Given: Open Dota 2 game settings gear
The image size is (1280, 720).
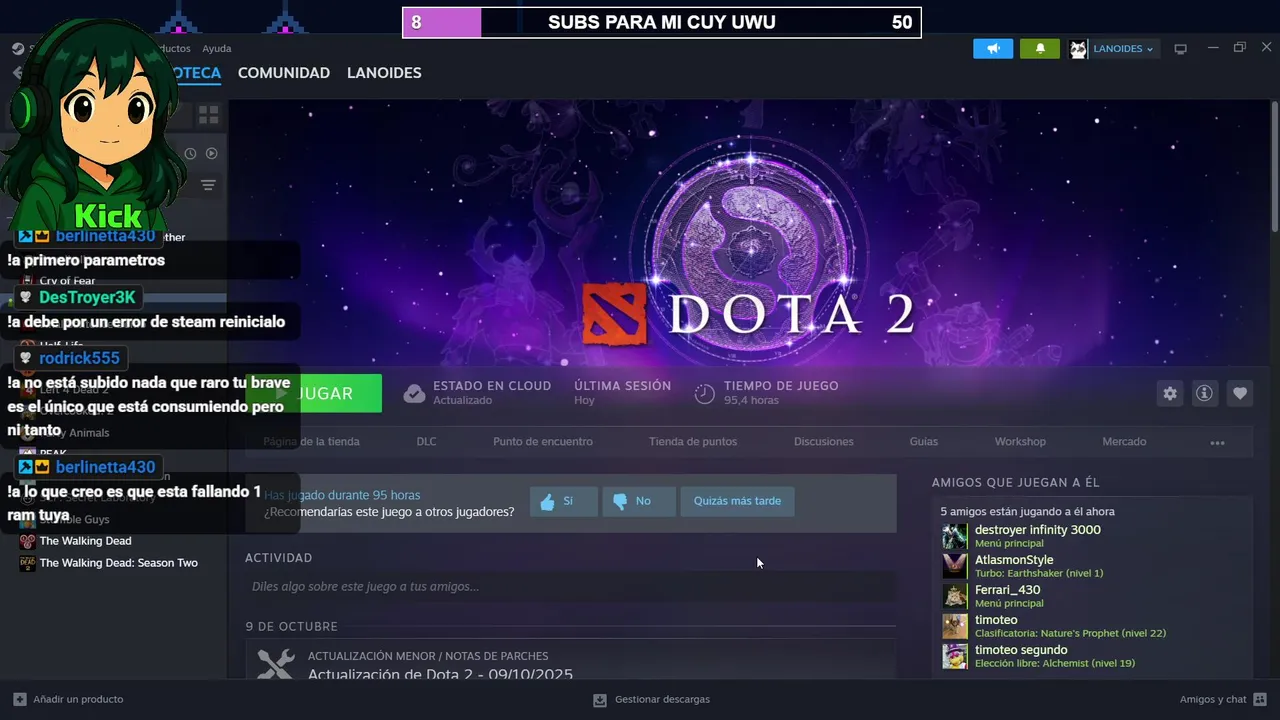Looking at the screenshot, I should click(1170, 394).
